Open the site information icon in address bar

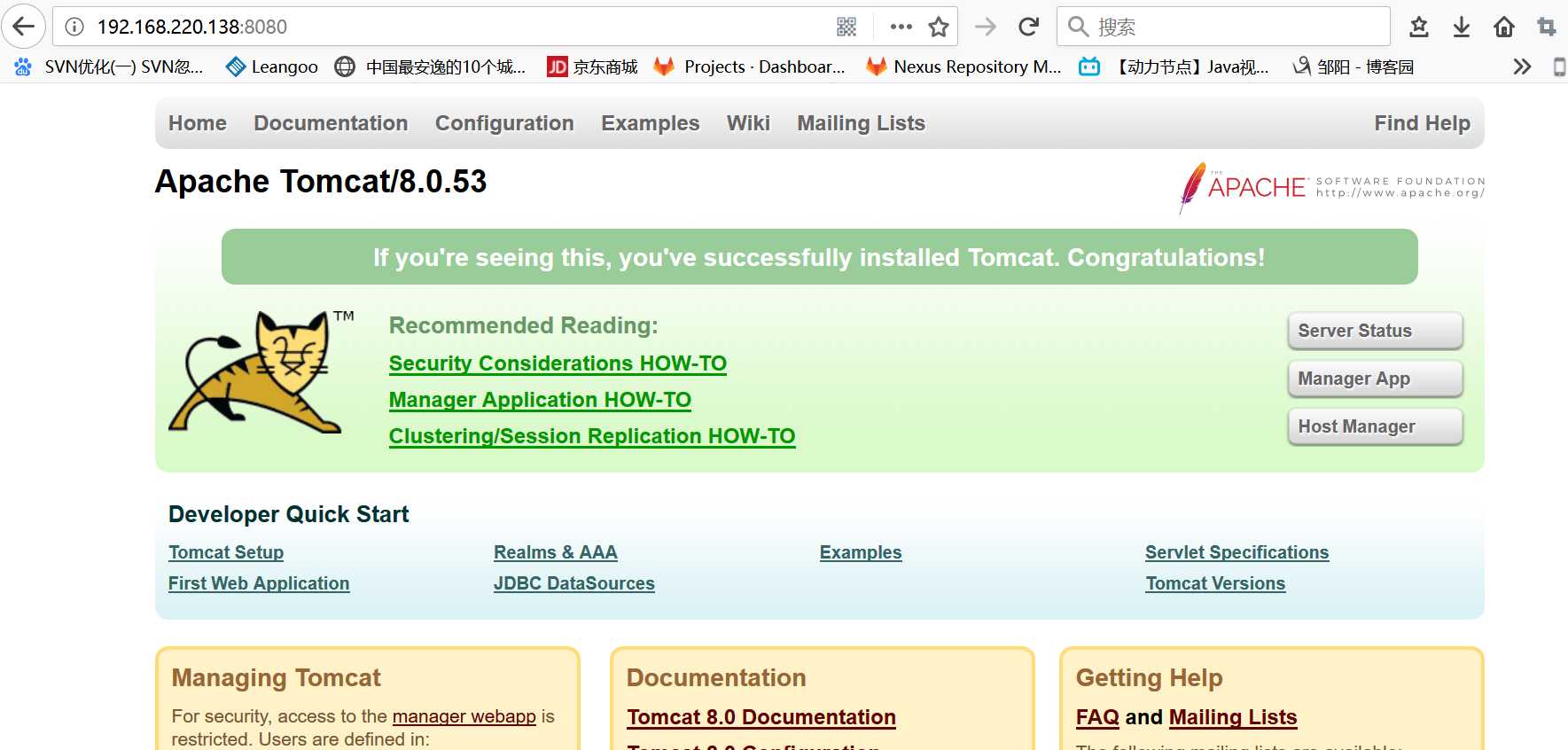click(75, 27)
